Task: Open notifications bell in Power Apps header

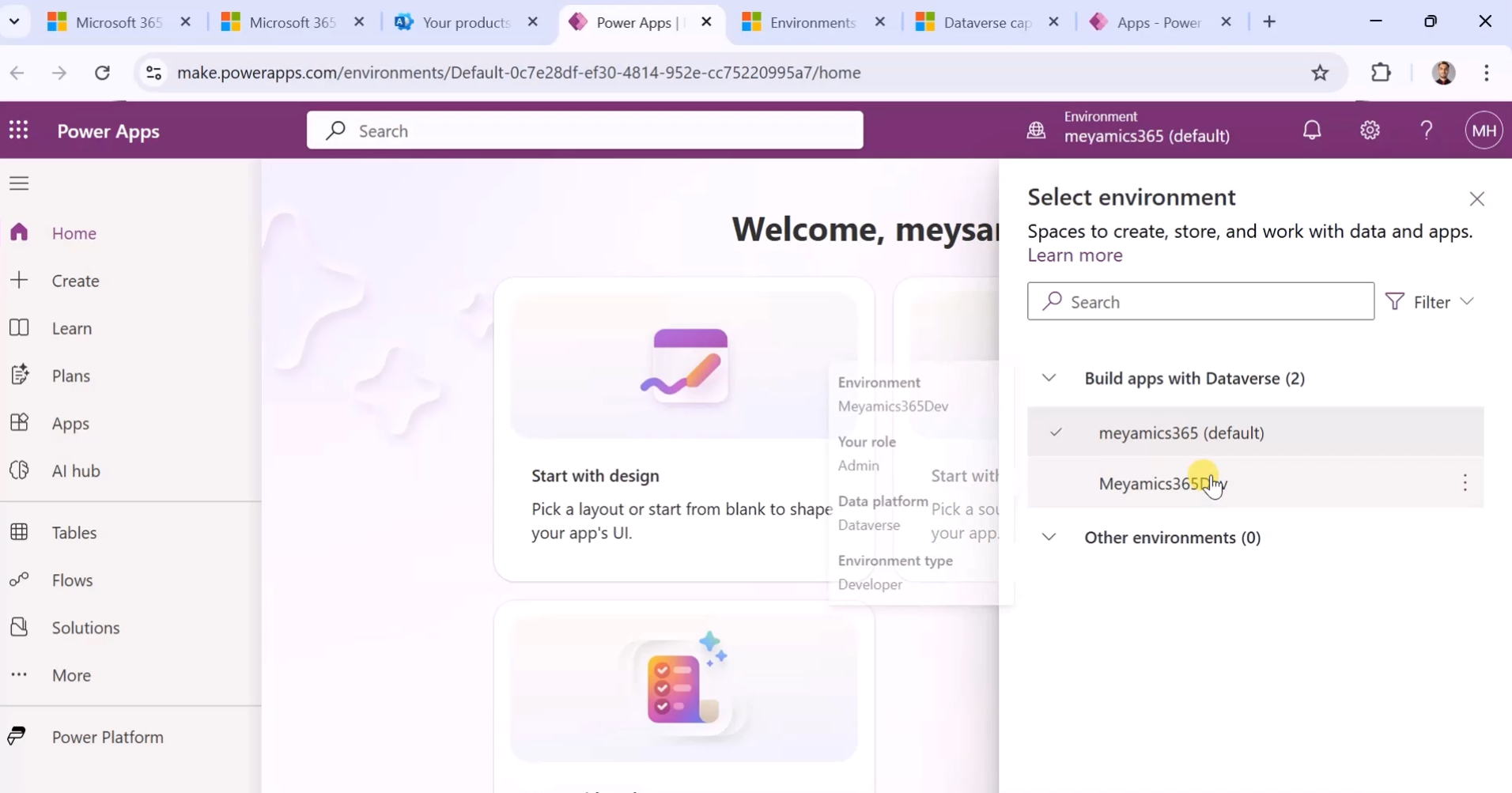Action: pyautogui.click(x=1312, y=130)
